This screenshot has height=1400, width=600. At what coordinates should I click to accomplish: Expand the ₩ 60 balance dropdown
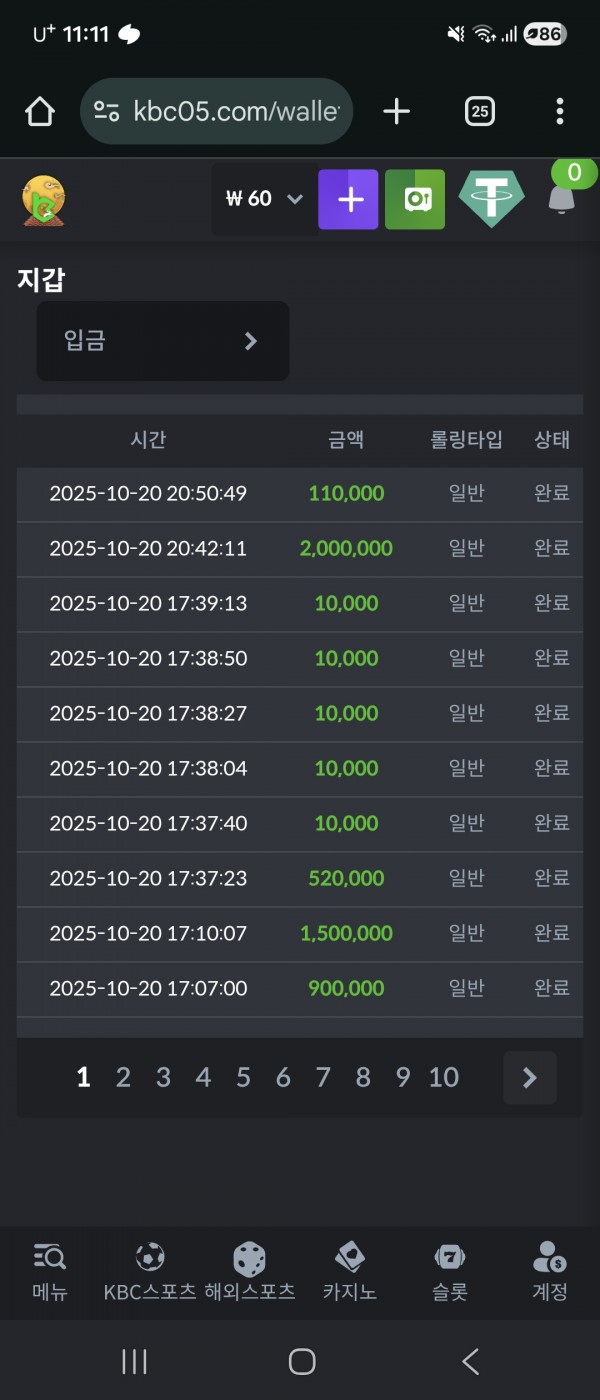[x=263, y=199]
